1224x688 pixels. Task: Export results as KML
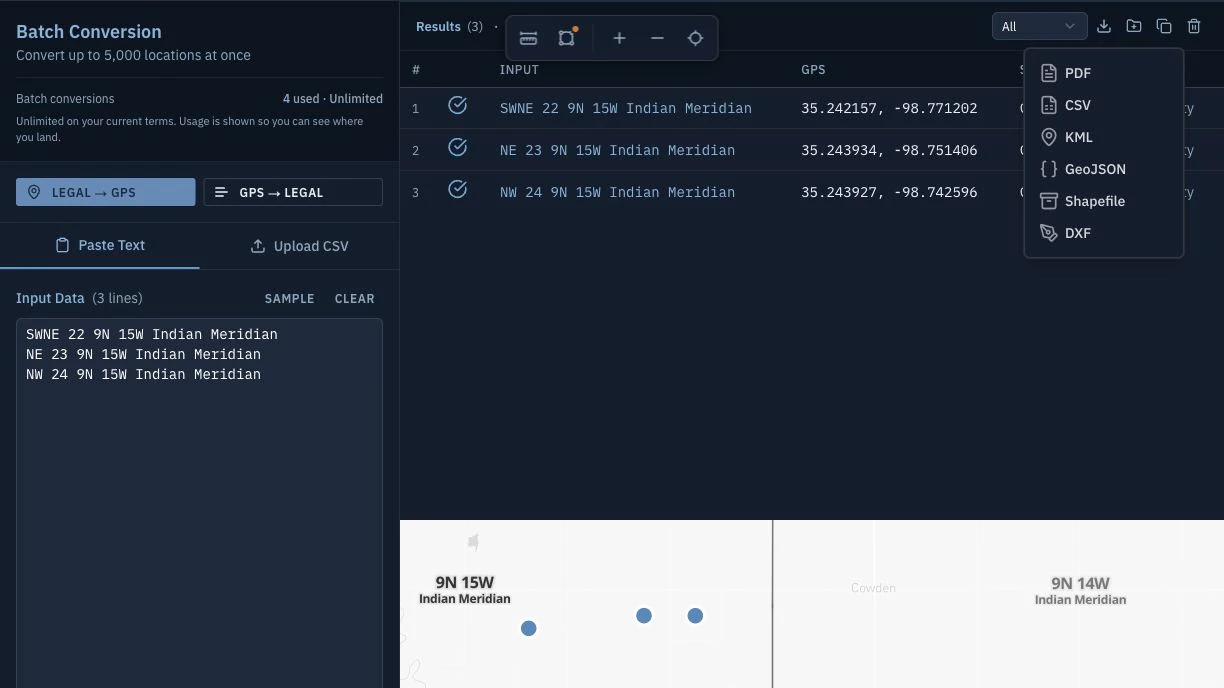click(1104, 137)
